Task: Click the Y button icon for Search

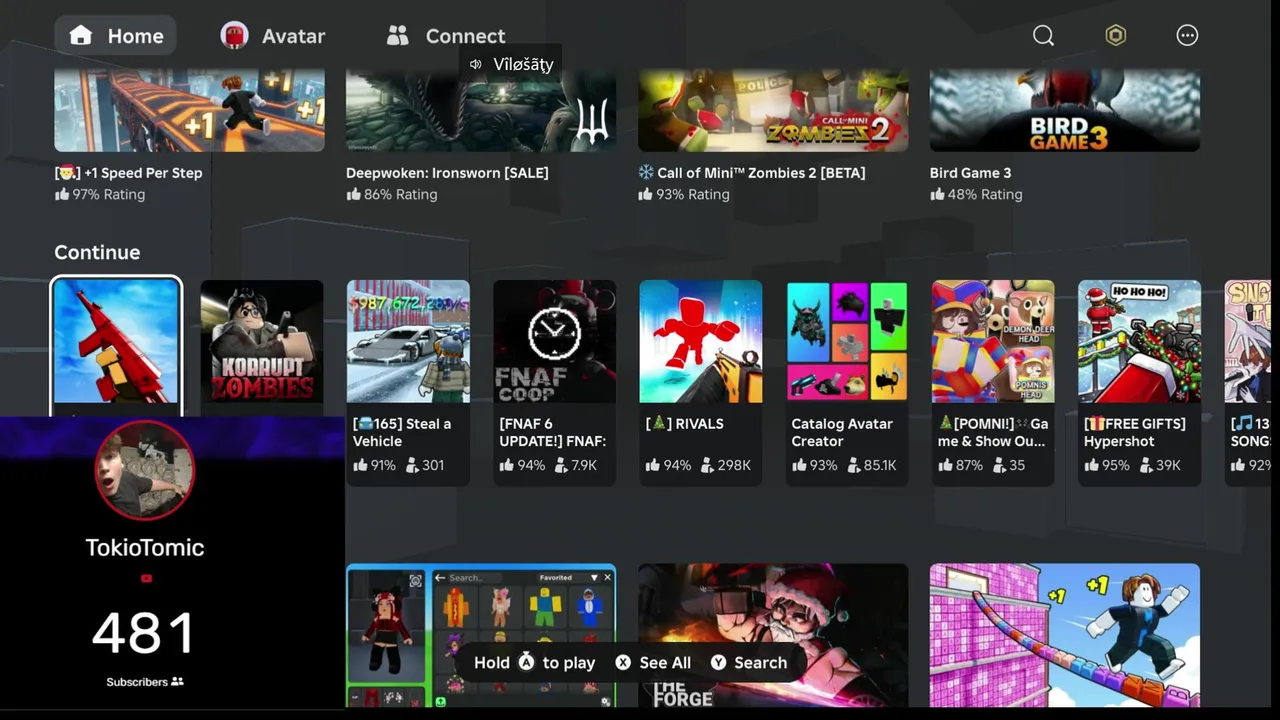Action: pyautogui.click(x=718, y=663)
